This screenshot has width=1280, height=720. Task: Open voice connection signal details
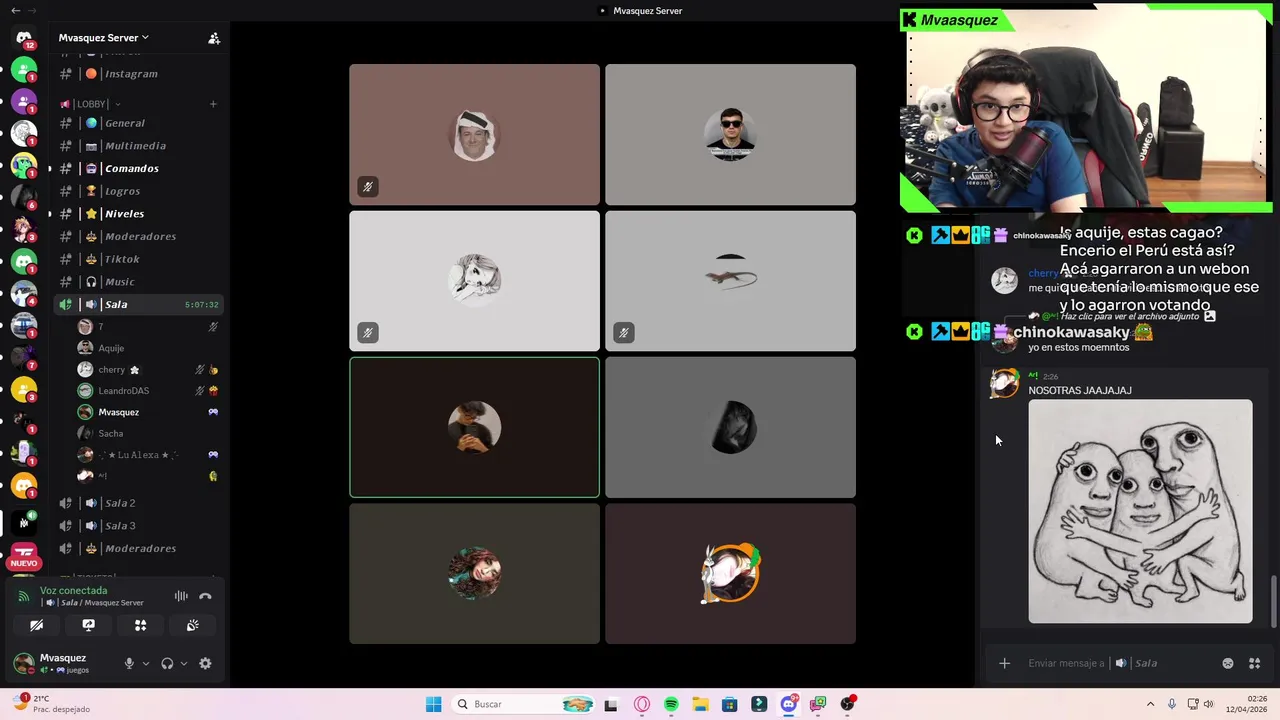click(x=23, y=596)
